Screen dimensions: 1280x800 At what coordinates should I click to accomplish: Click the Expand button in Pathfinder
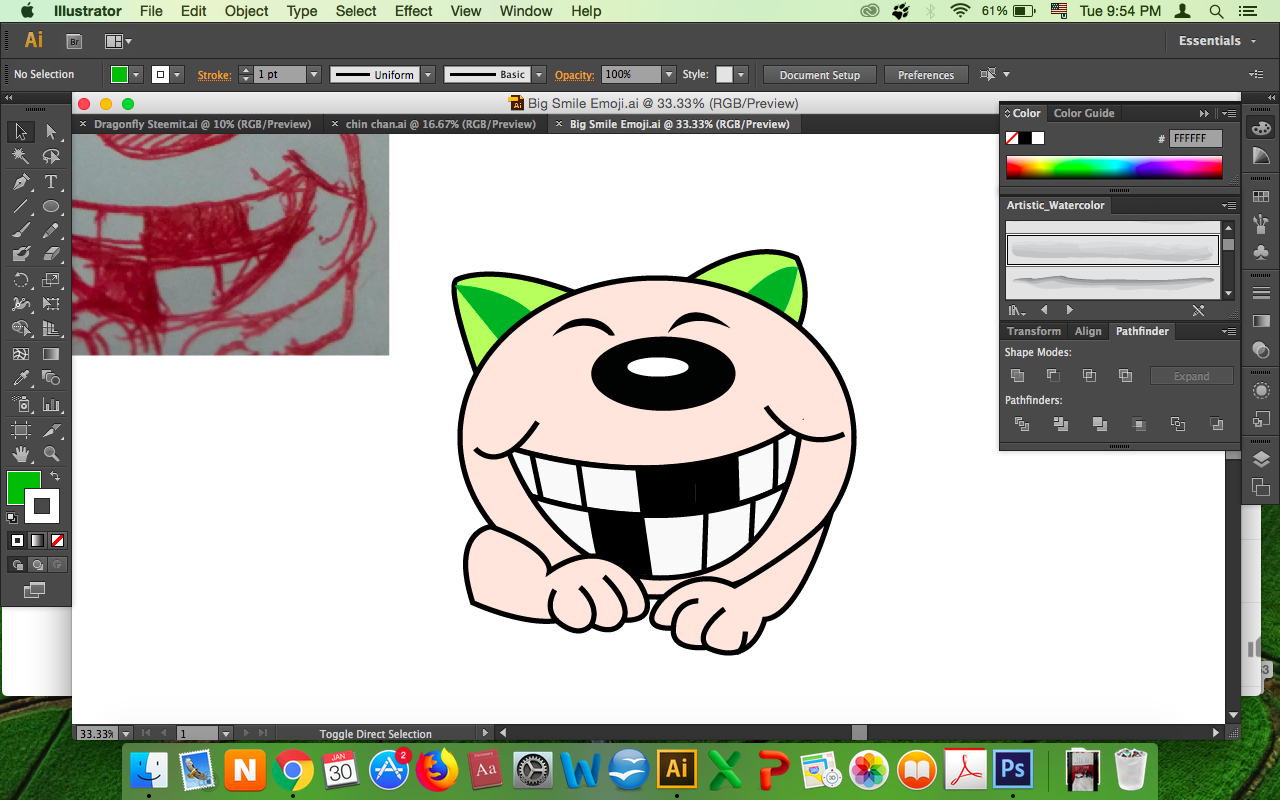pyautogui.click(x=1191, y=377)
